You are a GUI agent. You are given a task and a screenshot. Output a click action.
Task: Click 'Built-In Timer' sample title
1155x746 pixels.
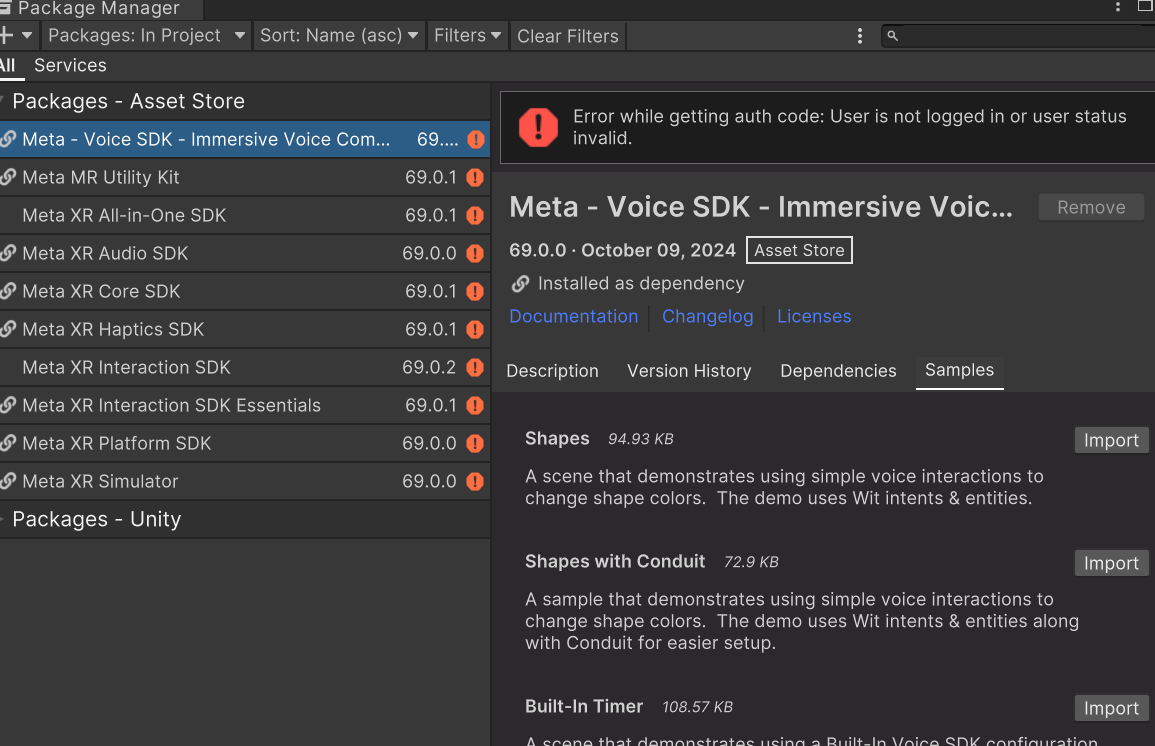584,707
